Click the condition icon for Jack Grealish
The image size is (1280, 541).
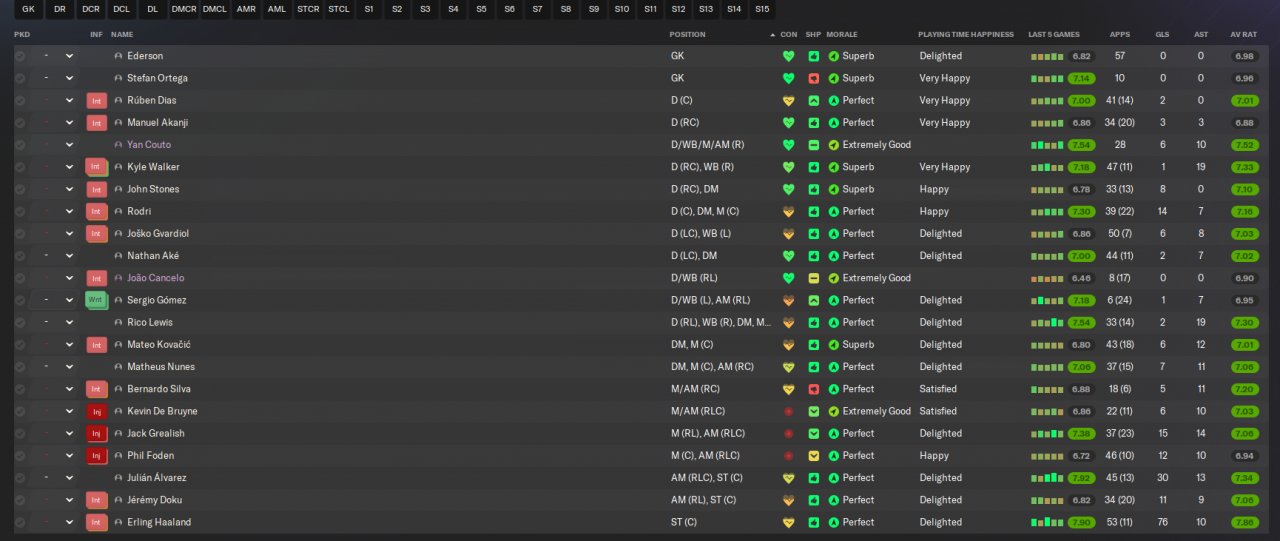tap(788, 433)
